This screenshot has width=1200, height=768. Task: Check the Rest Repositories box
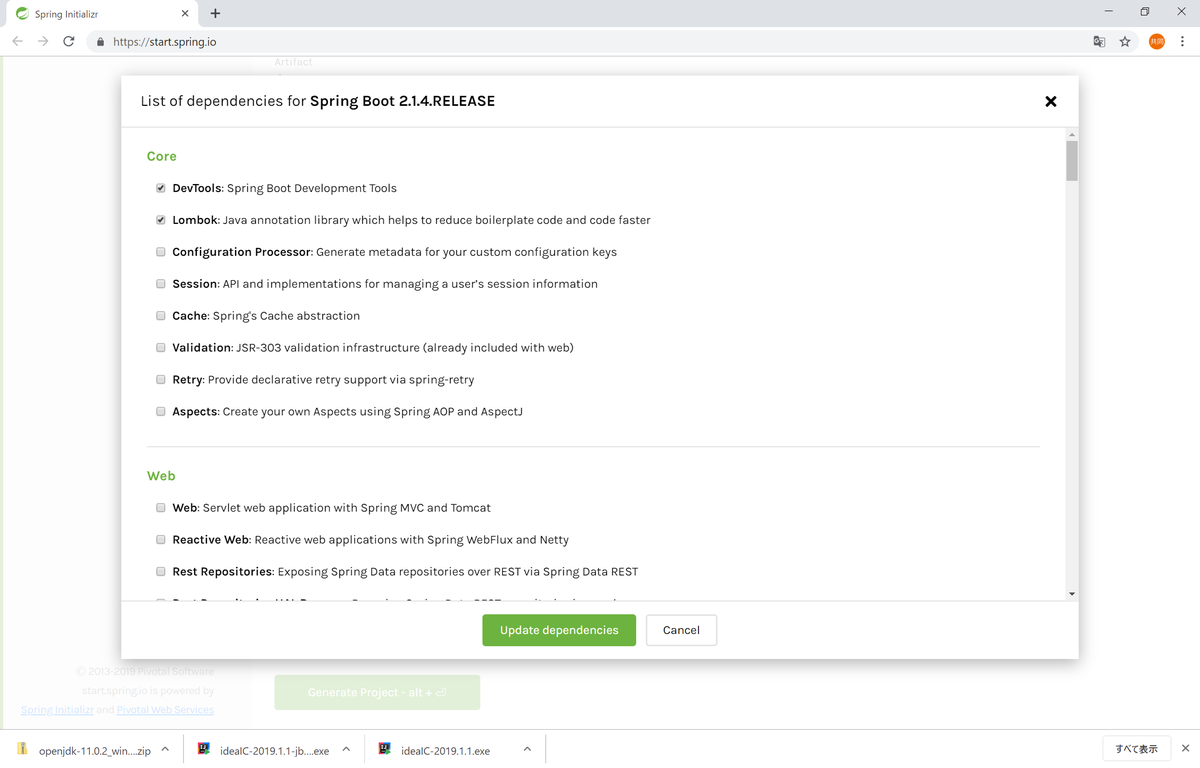click(x=161, y=572)
